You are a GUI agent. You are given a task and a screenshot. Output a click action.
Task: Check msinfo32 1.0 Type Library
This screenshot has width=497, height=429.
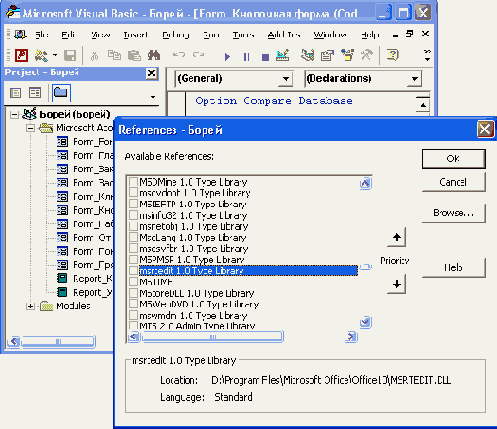pyautogui.click(x=133, y=215)
